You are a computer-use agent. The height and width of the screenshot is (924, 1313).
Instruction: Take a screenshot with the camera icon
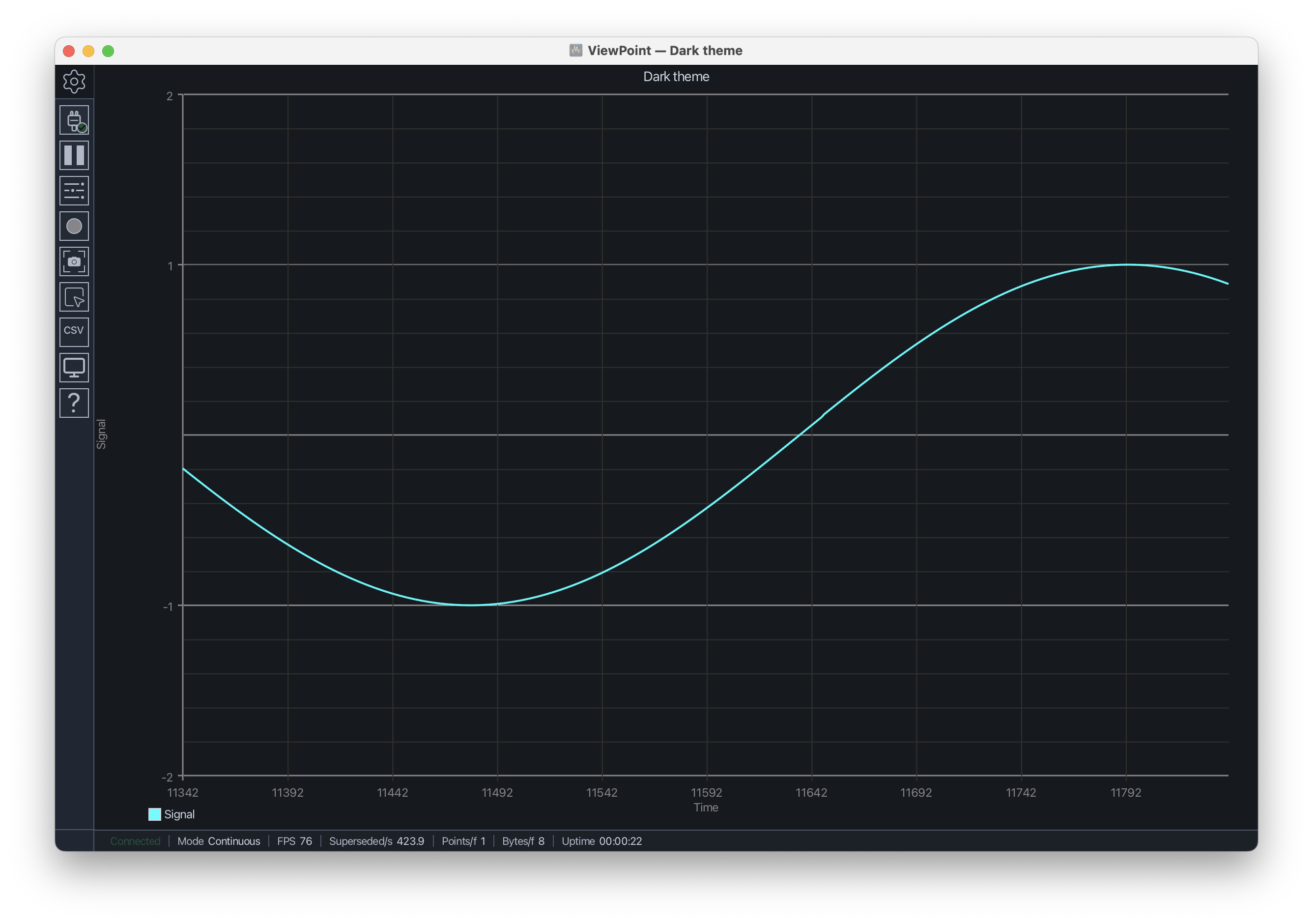(x=74, y=262)
